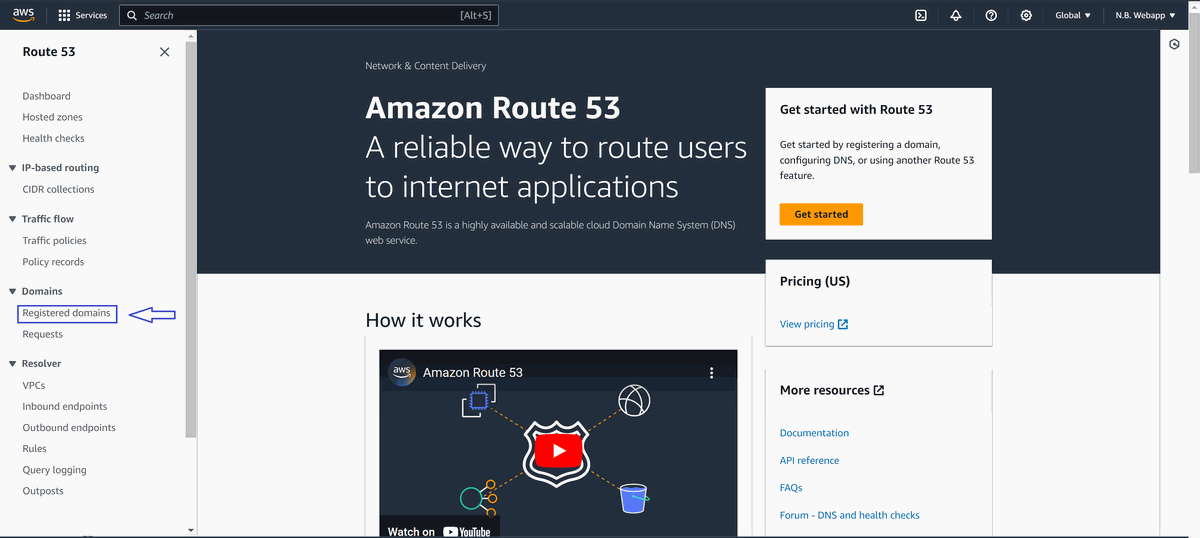Collapse the Domains section
This screenshot has height=538, width=1200.
click(x=12, y=291)
